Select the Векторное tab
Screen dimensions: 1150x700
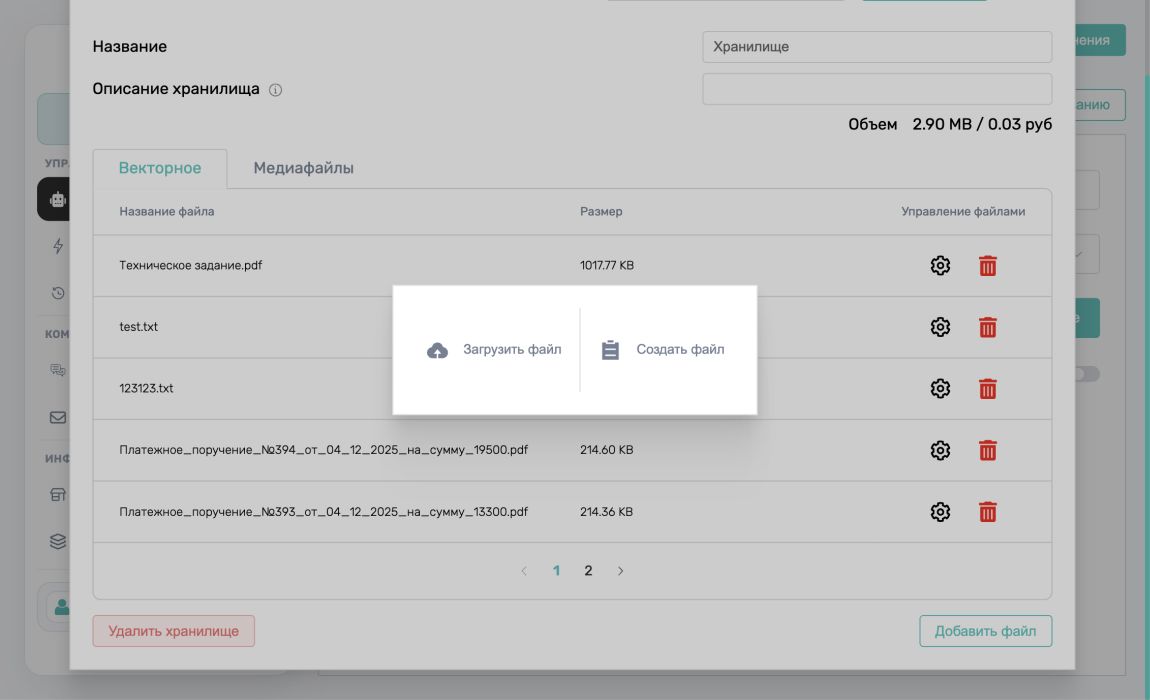click(x=160, y=168)
